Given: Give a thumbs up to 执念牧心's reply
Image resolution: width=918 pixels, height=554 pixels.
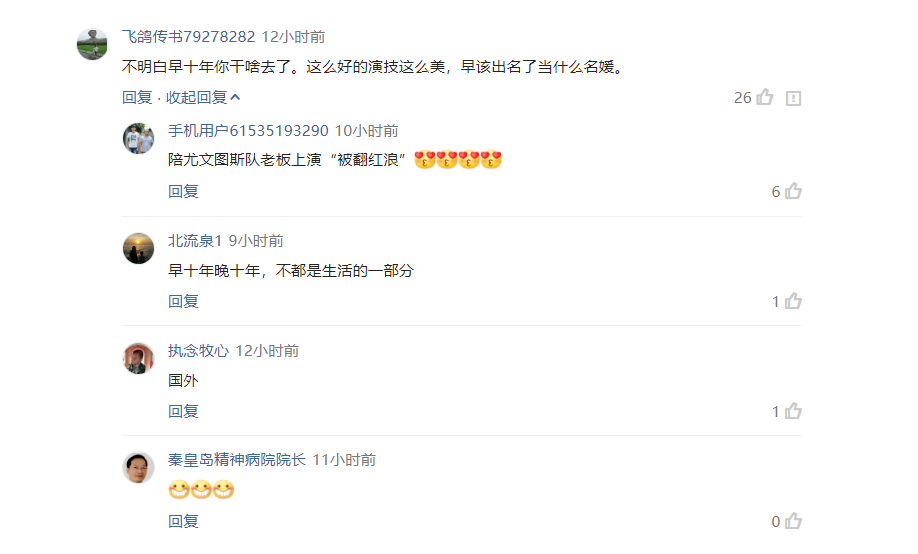Looking at the screenshot, I should 793,411.
